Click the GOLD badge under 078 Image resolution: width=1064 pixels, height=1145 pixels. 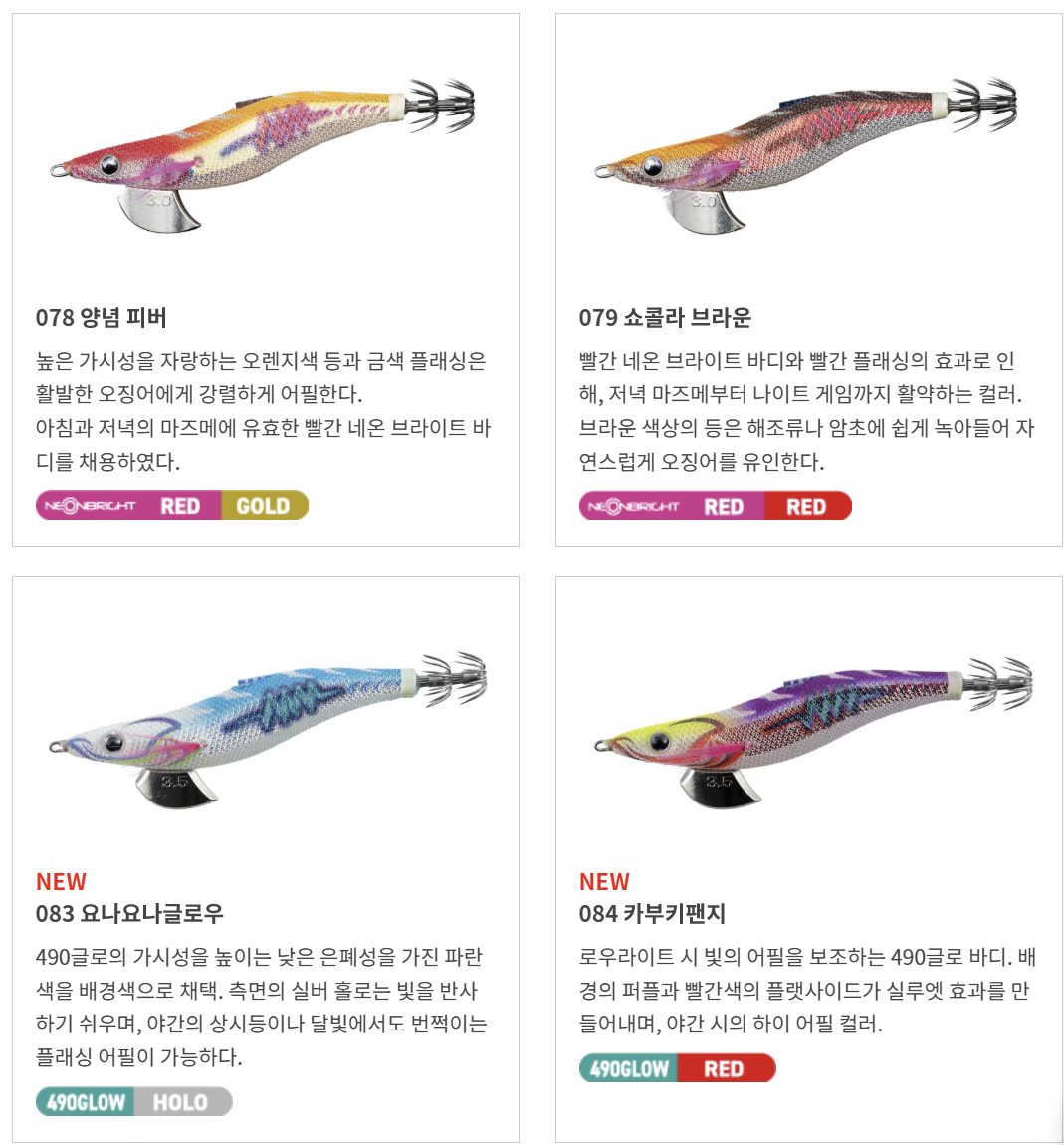pos(264,506)
